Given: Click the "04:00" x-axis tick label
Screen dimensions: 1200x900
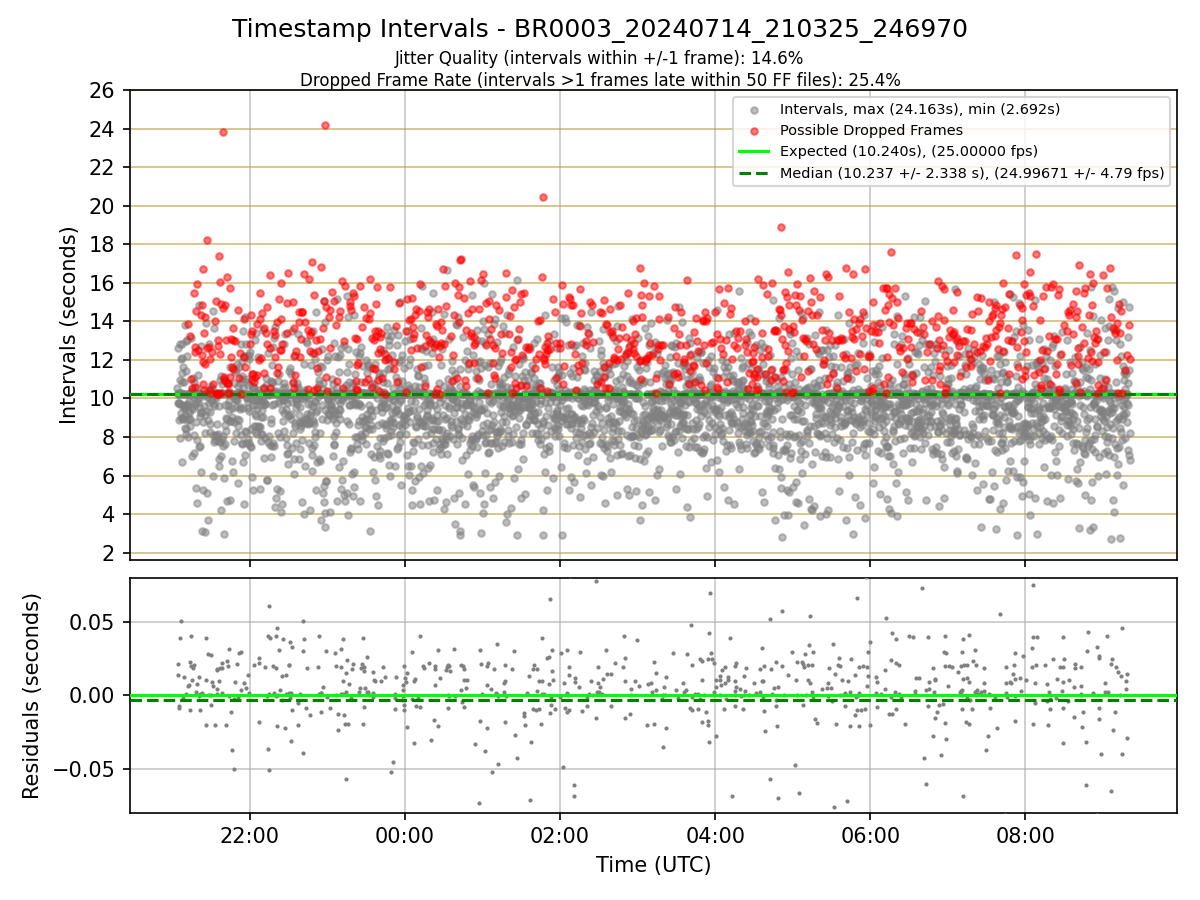Looking at the screenshot, I should click(x=714, y=834).
